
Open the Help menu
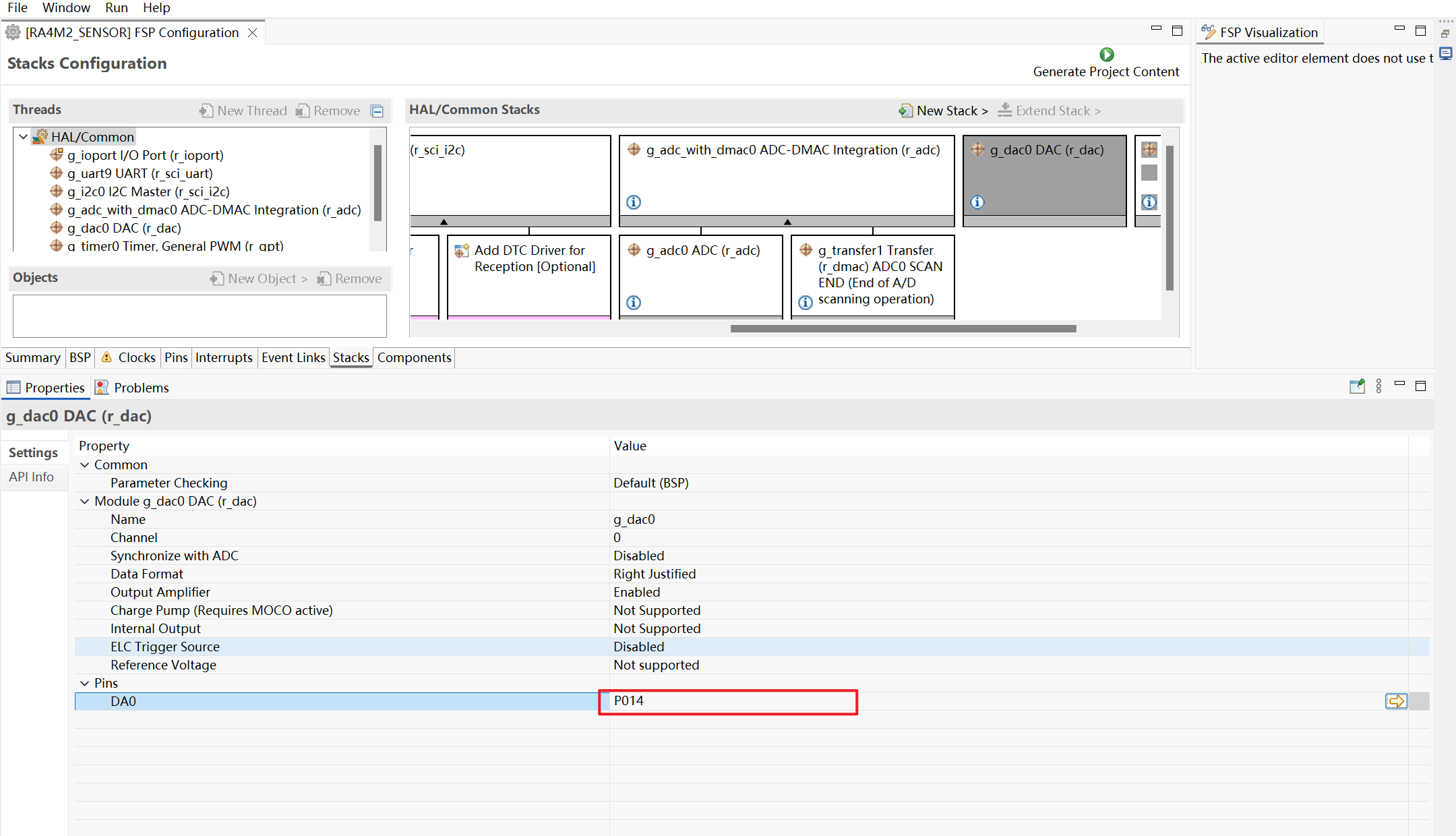[156, 7]
